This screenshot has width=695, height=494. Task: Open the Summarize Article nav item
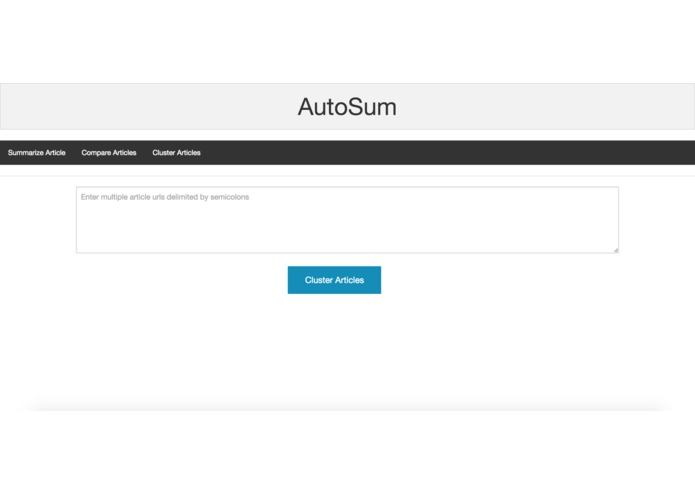[x=37, y=153]
